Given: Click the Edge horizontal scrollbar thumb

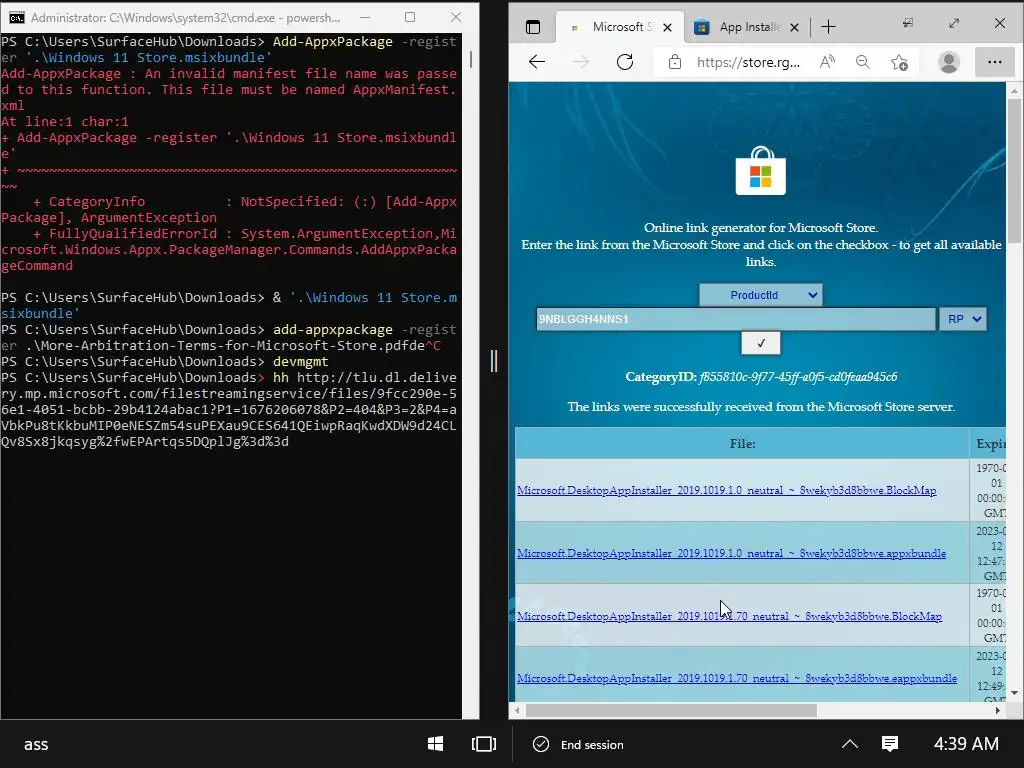Looking at the screenshot, I should coord(671,711).
